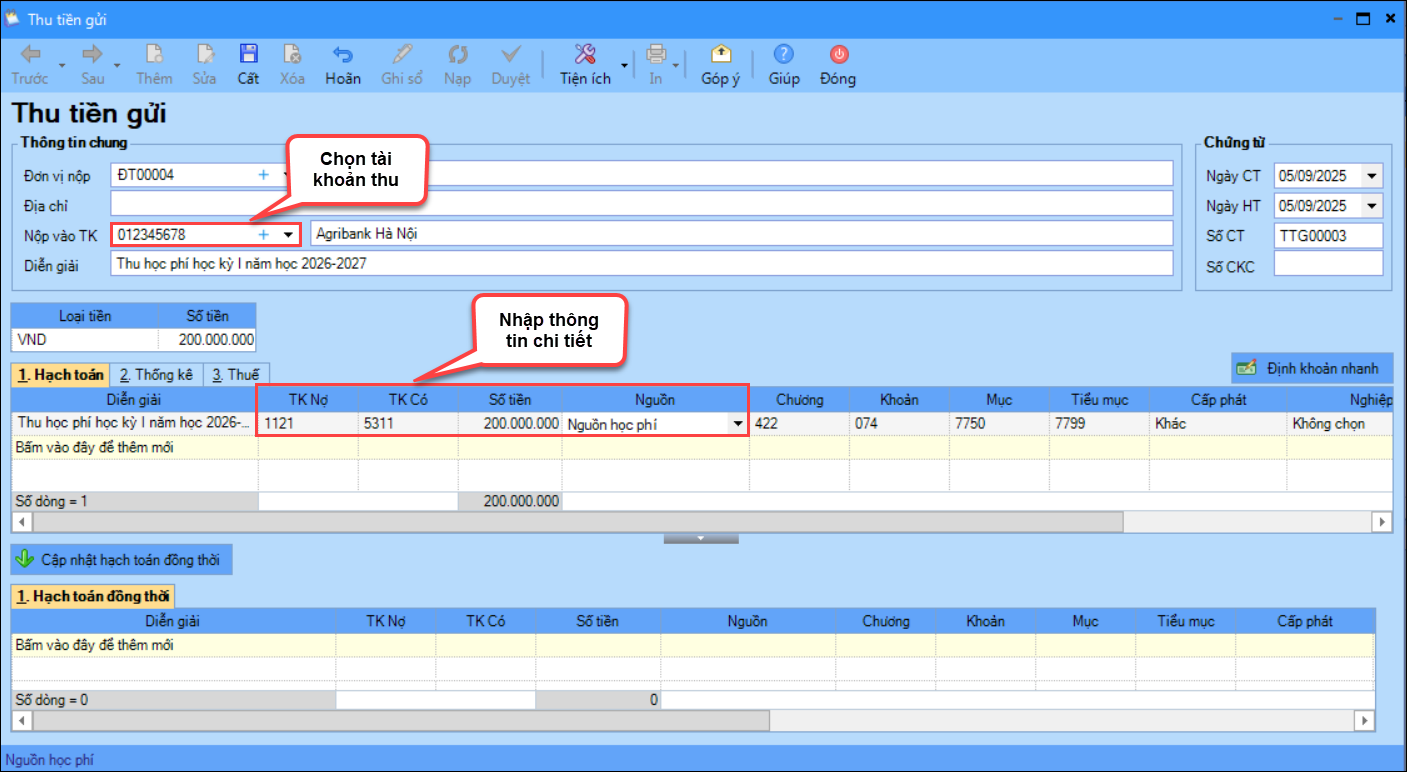Expand the Trước dropdown arrow

click(62, 66)
